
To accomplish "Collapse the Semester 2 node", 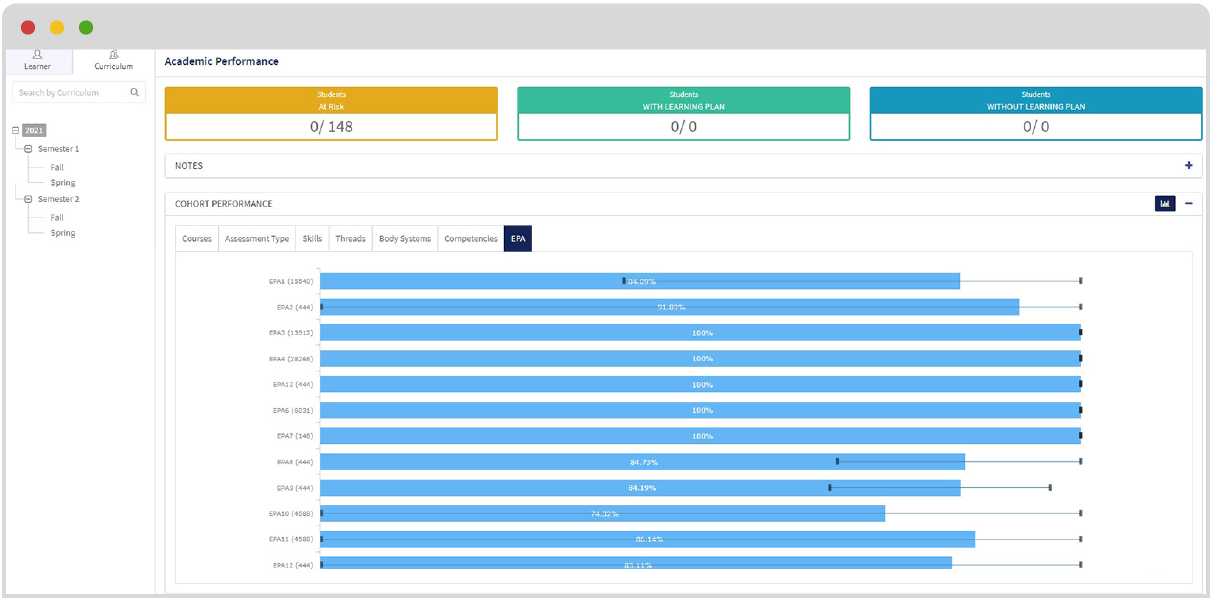I will pyautogui.click(x=28, y=199).
